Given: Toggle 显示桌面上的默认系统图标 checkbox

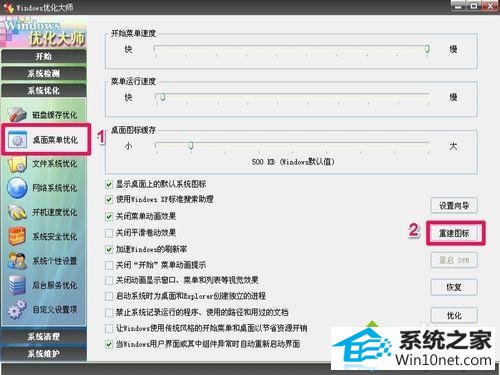Looking at the screenshot, I should [x=109, y=184].
